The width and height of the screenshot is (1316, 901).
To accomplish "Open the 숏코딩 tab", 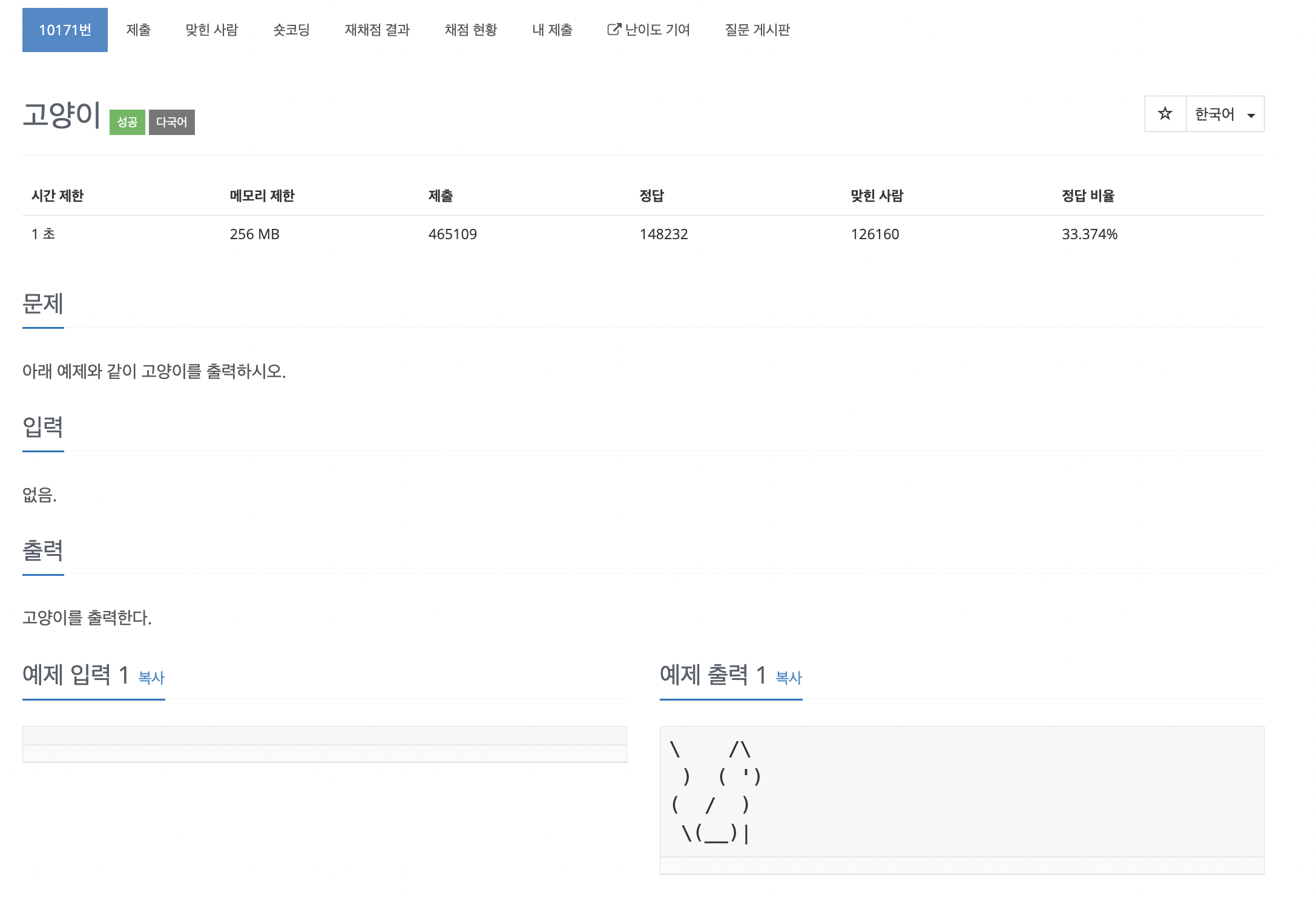I will pos(291,30).
